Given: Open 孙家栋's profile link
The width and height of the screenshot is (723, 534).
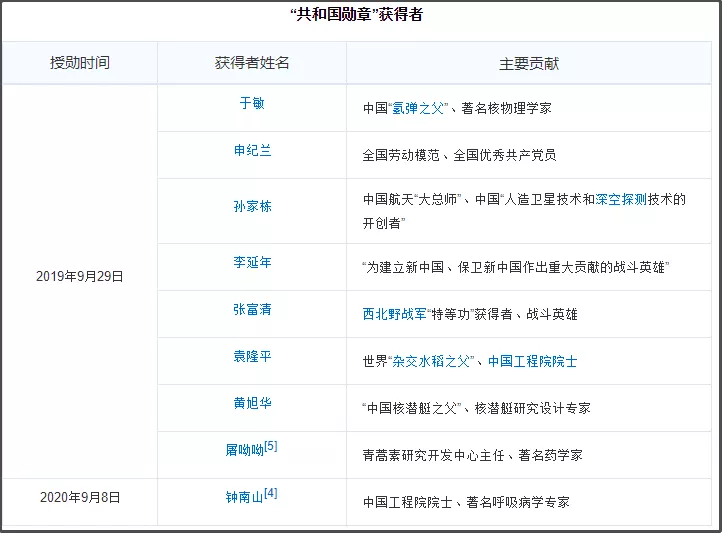Looking at the screenshot, I should (252, 206).
